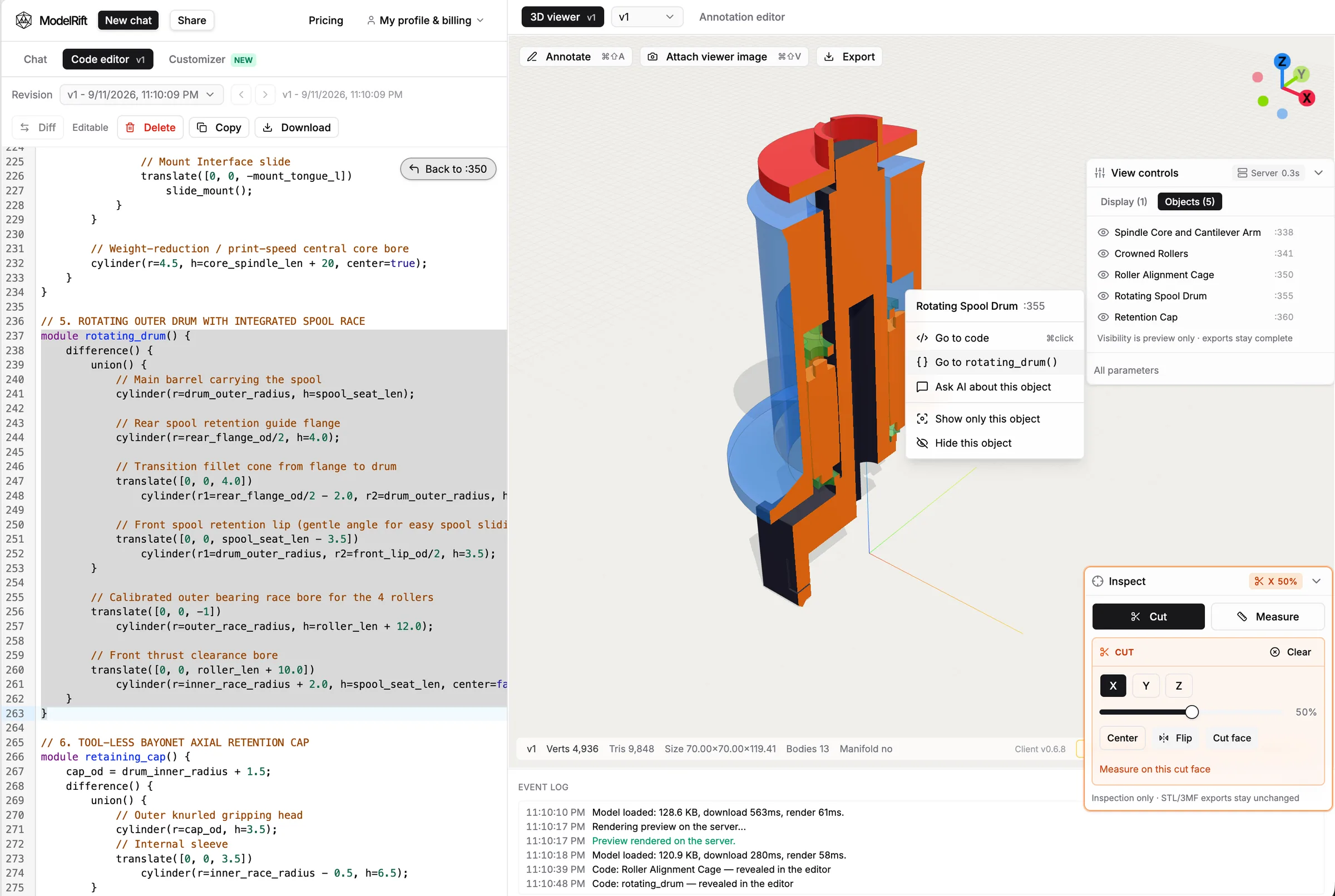Click the ModelRift logo icon

pyautogui.click(x=23, y=20)
